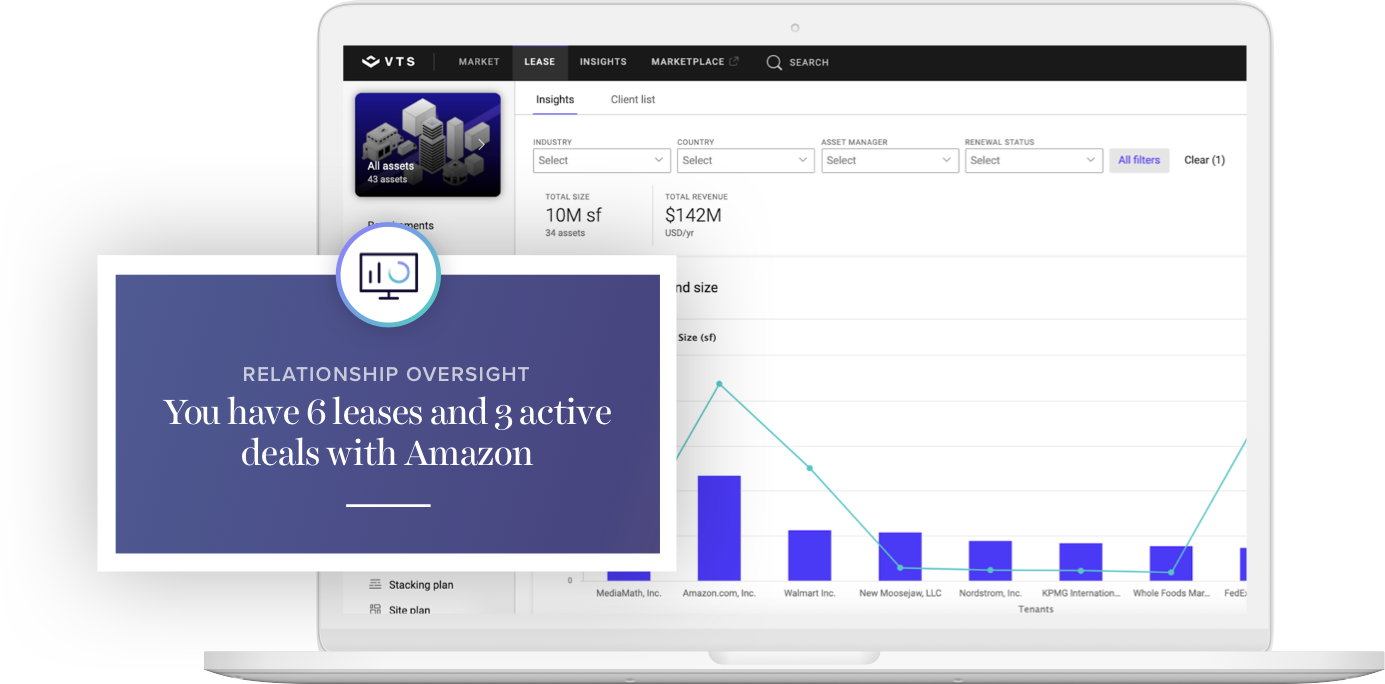The width and height of the screenshot is (1385, 684).
Task: Click the Site plan icon
Action: pyautogui.click(x=375, y=609)
